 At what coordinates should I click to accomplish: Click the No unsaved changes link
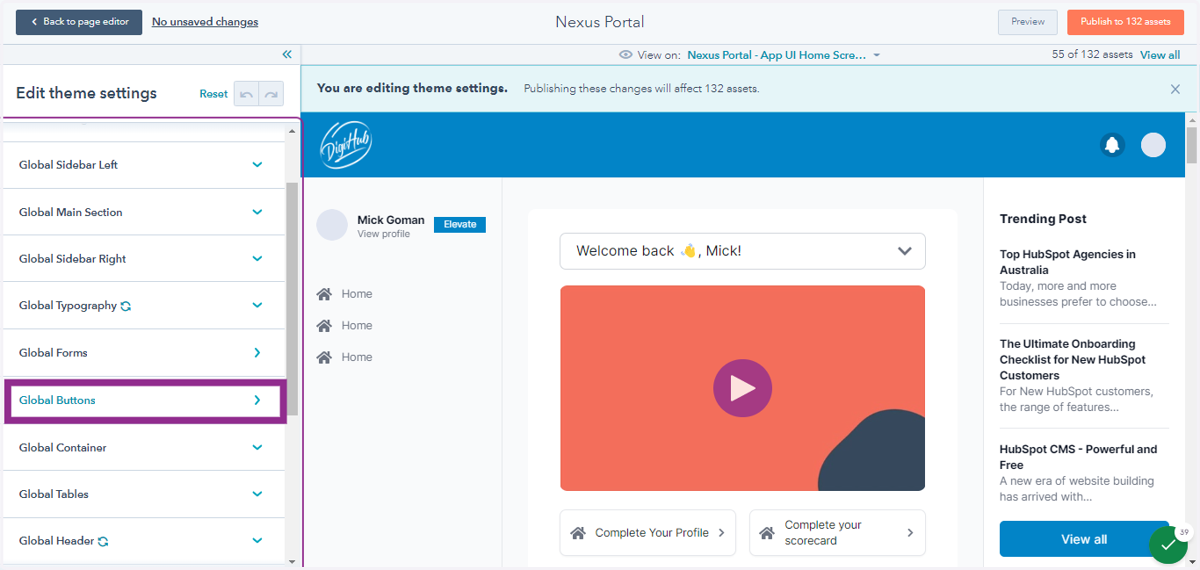(205, 22)
